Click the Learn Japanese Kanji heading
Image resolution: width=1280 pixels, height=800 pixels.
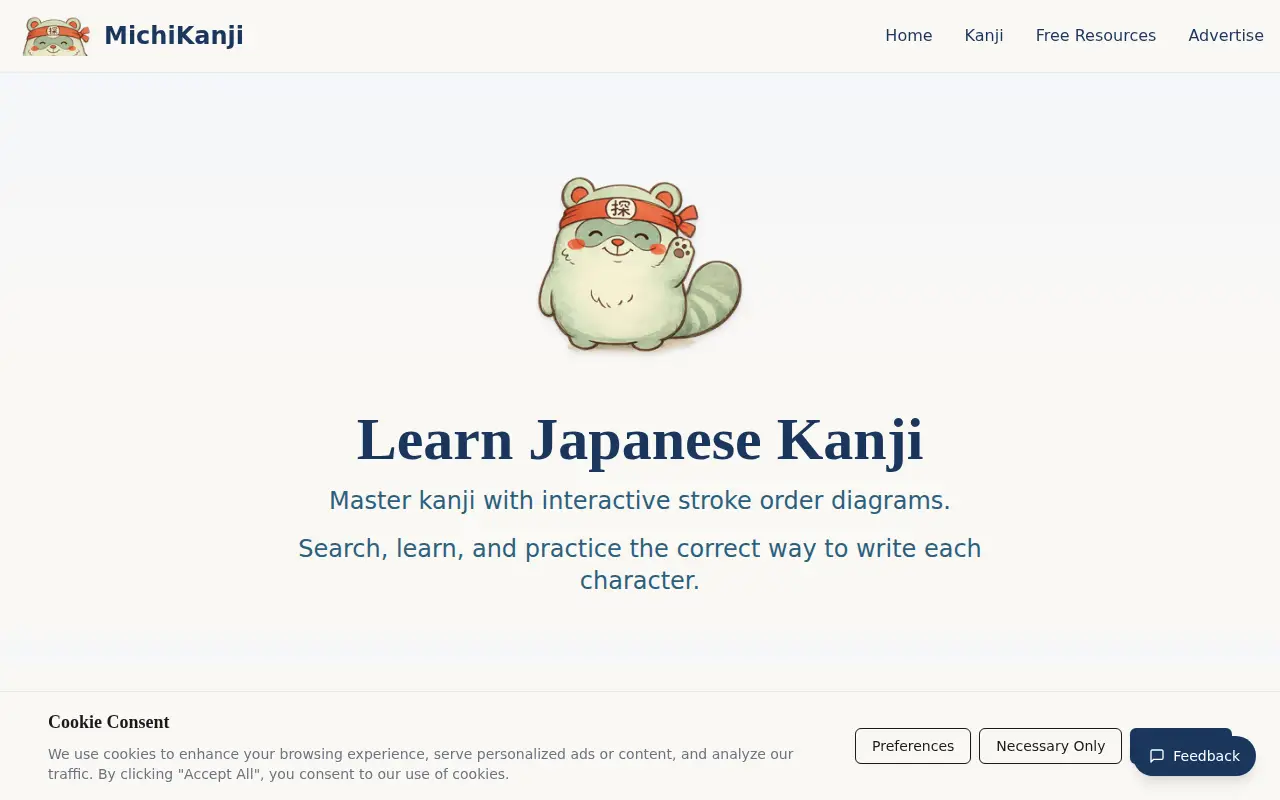(640, 440)
